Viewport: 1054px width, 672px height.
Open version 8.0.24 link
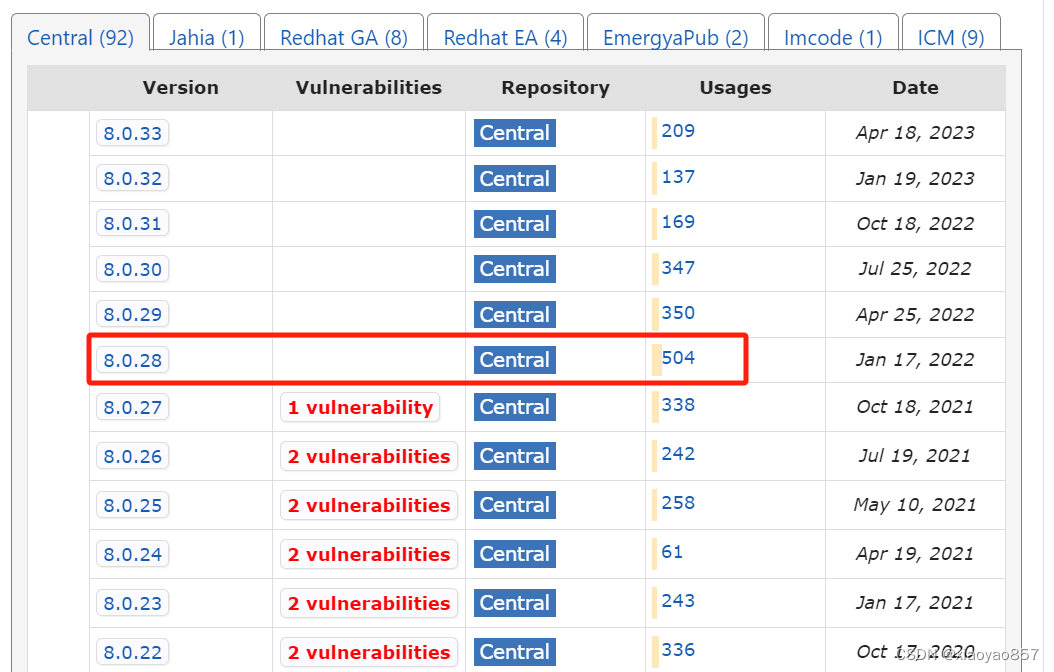tap(132, 554)
